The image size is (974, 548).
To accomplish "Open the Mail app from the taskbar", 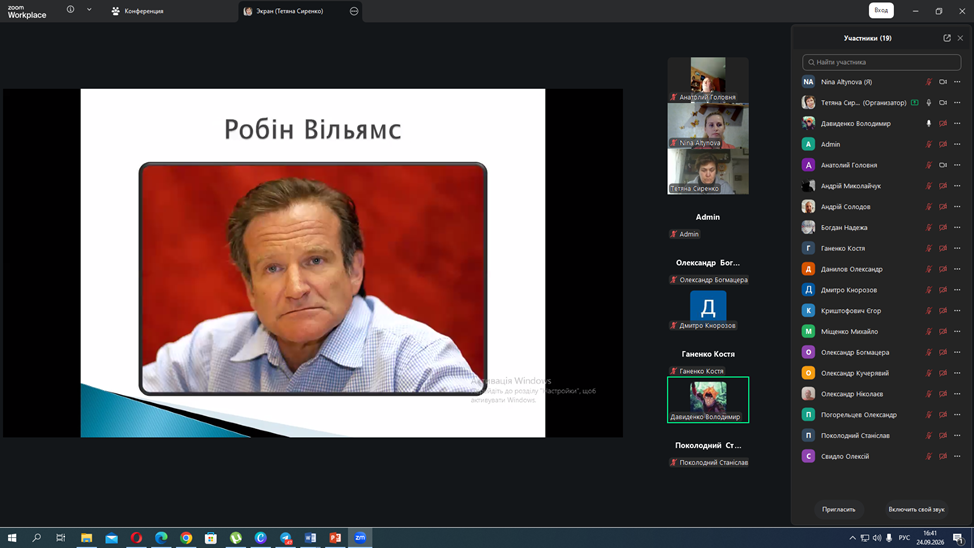I will 111,537.
